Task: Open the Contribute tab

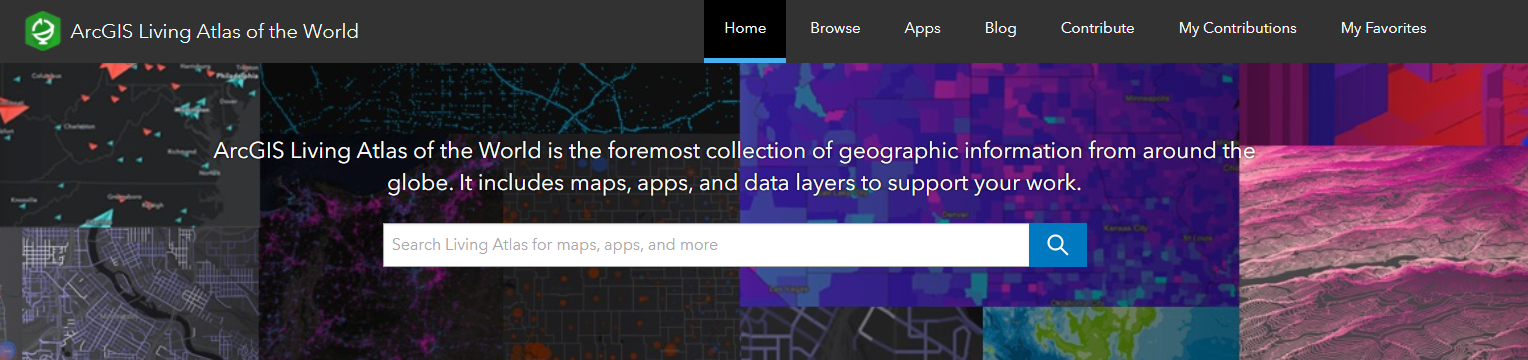Action: tap(1097, 29)
